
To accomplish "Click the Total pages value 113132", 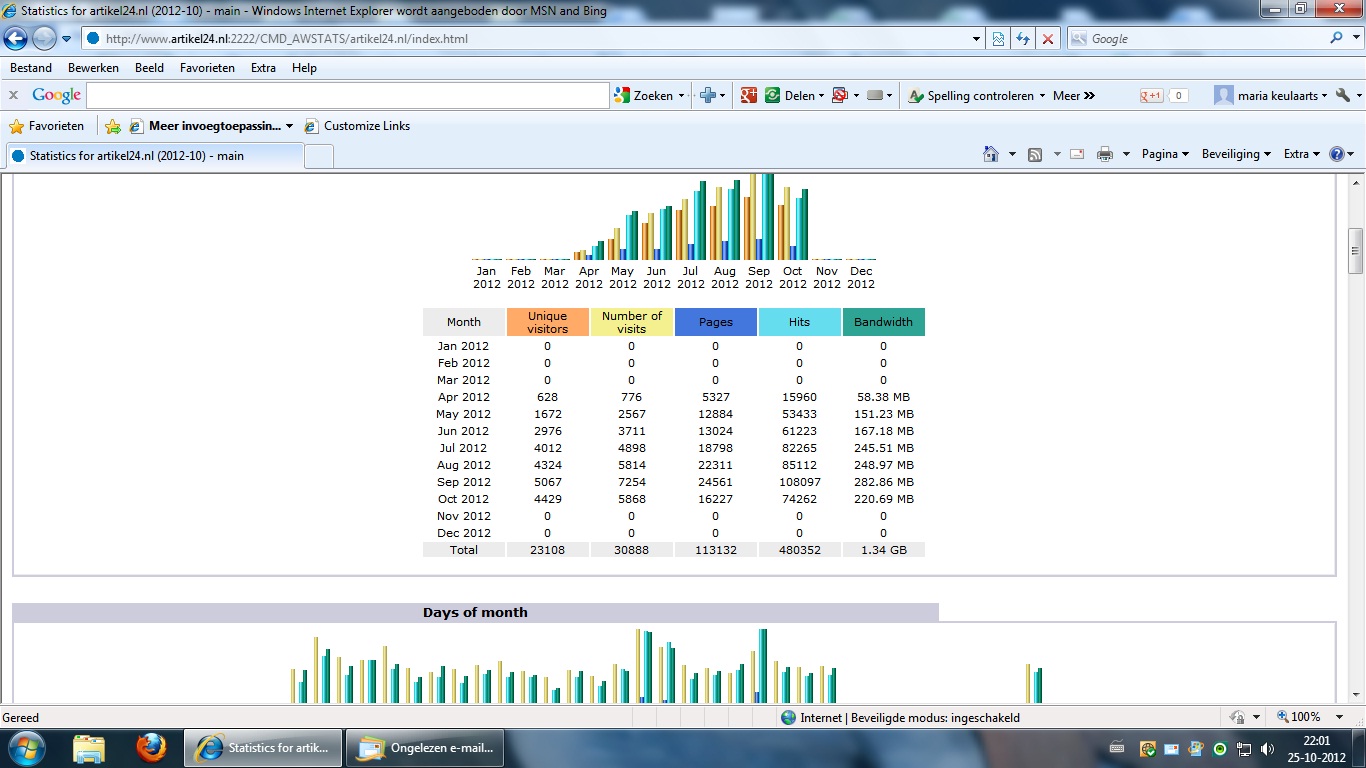I will pyautogui.click(x=716, y=550).
